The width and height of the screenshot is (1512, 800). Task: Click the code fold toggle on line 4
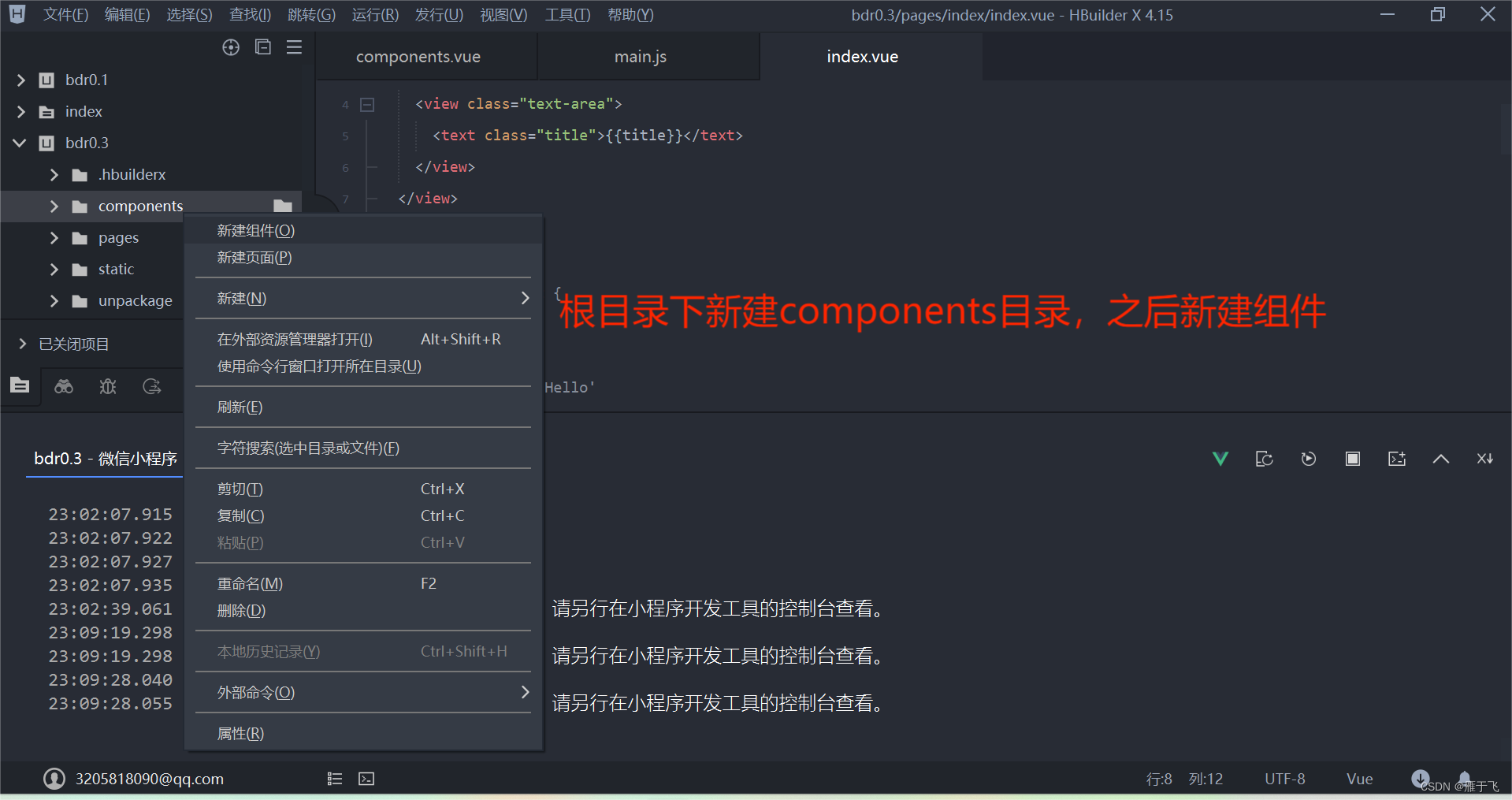click(367, 104)
